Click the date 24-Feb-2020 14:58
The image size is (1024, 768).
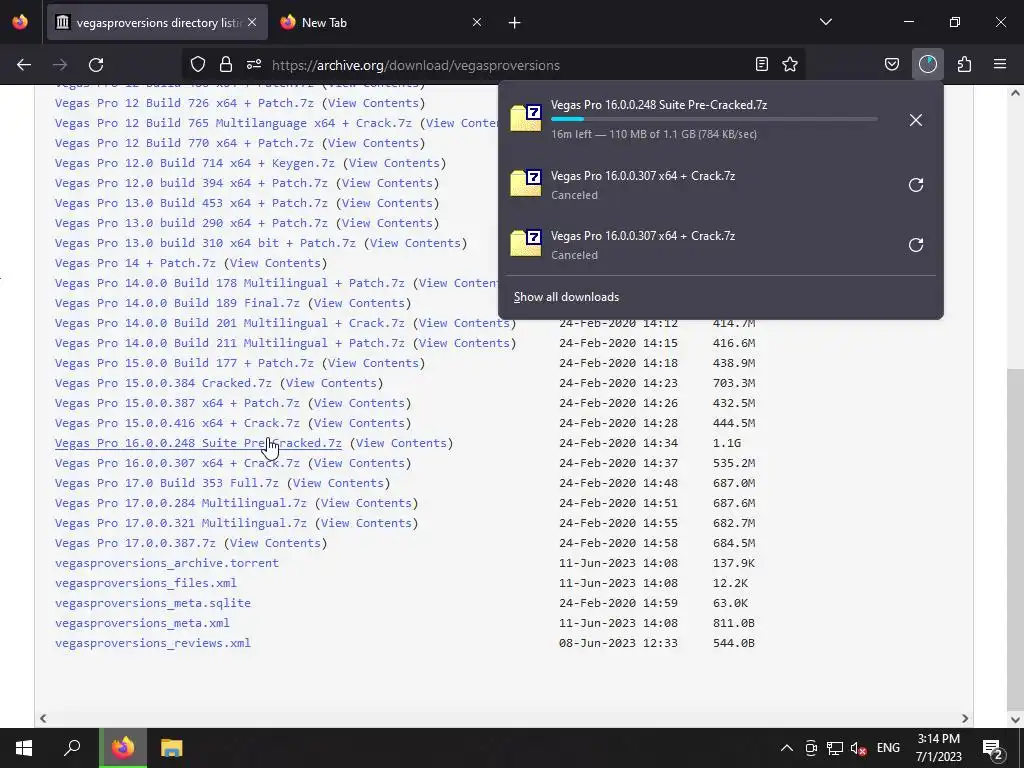click(618, 543)
